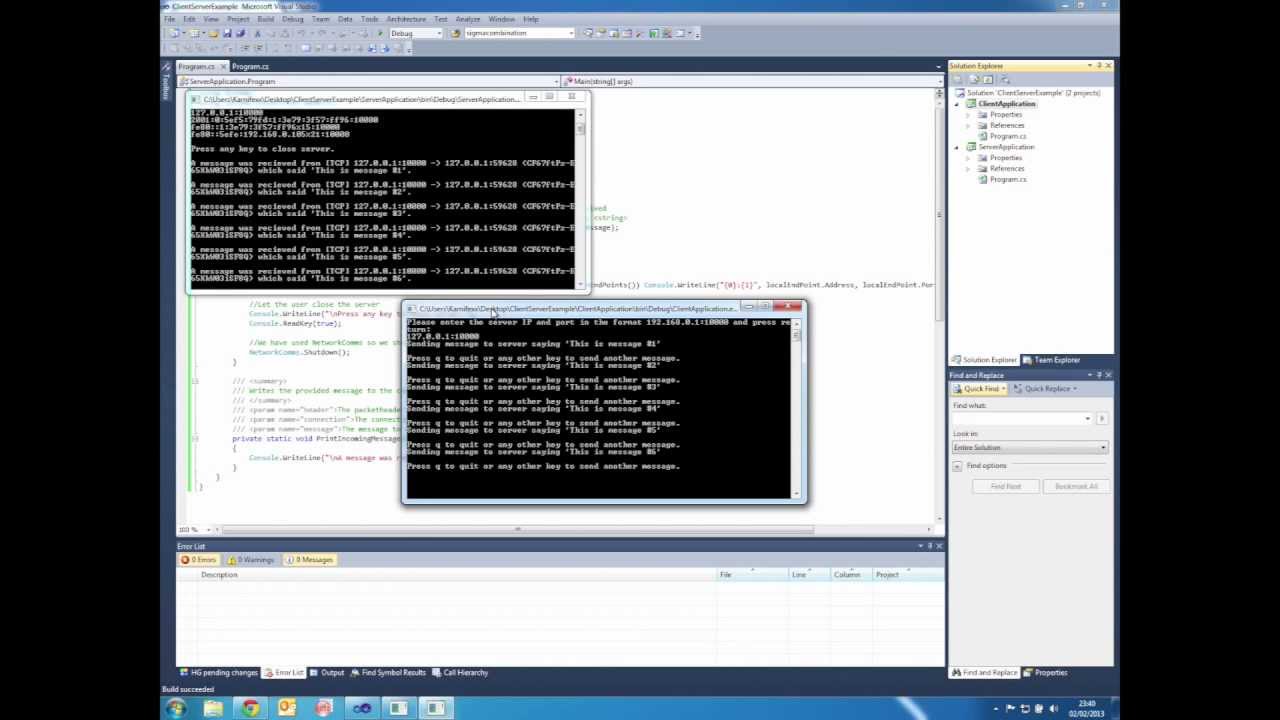Start debugging with the green play arrow
This screenshot has width=1280, height=720.
coord(380,33)
